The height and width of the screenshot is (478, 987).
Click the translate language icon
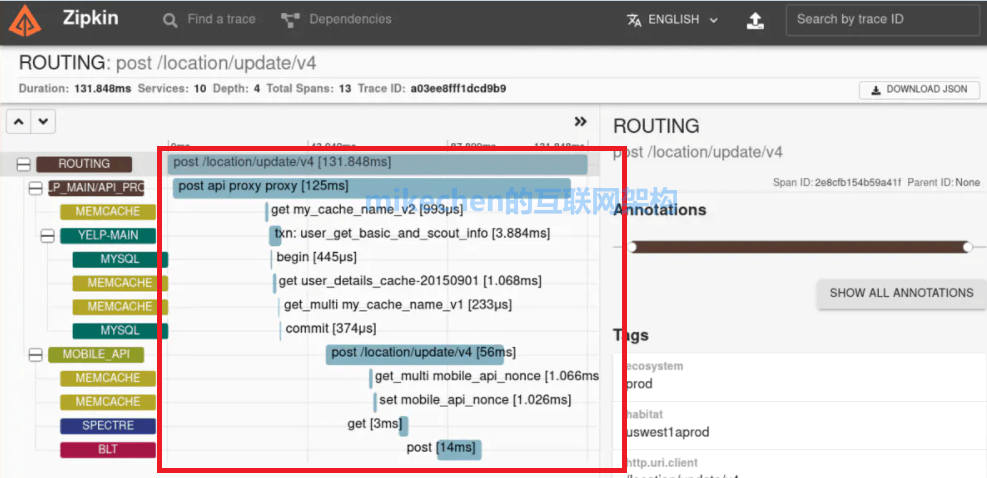(634, 20)
